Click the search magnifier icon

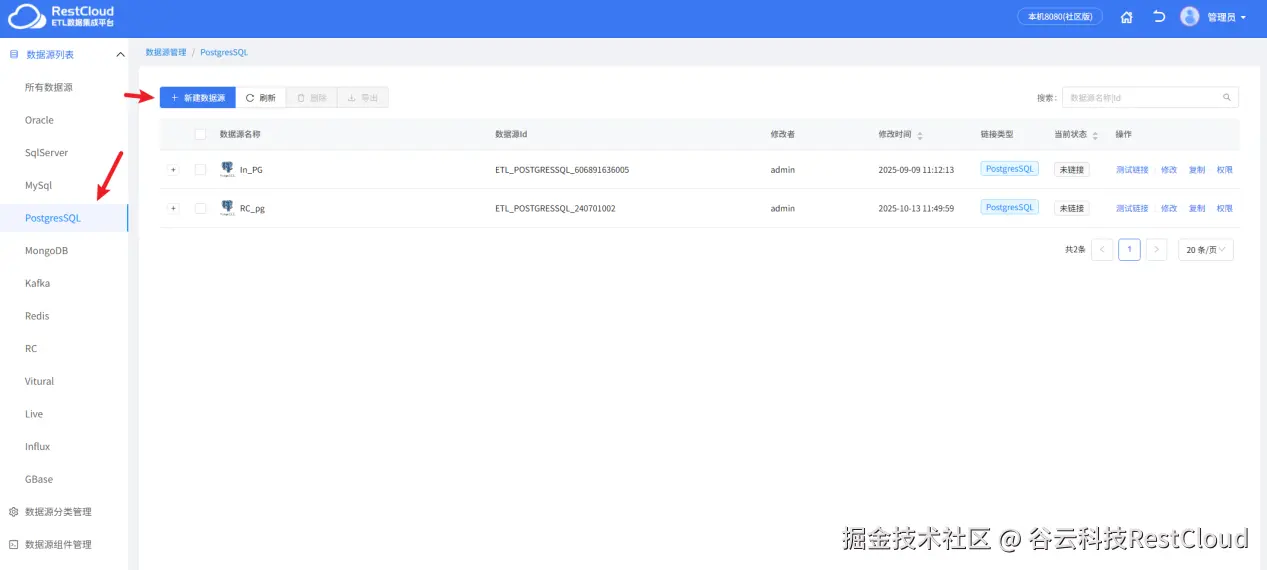1227,98
